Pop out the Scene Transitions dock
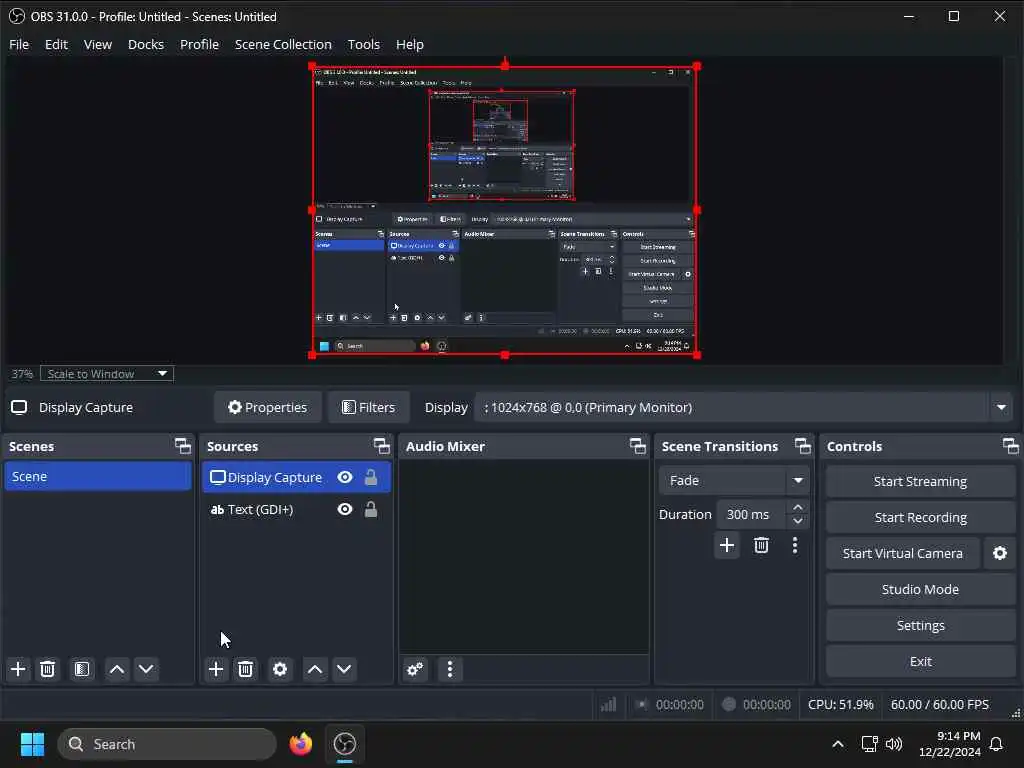 803,446
